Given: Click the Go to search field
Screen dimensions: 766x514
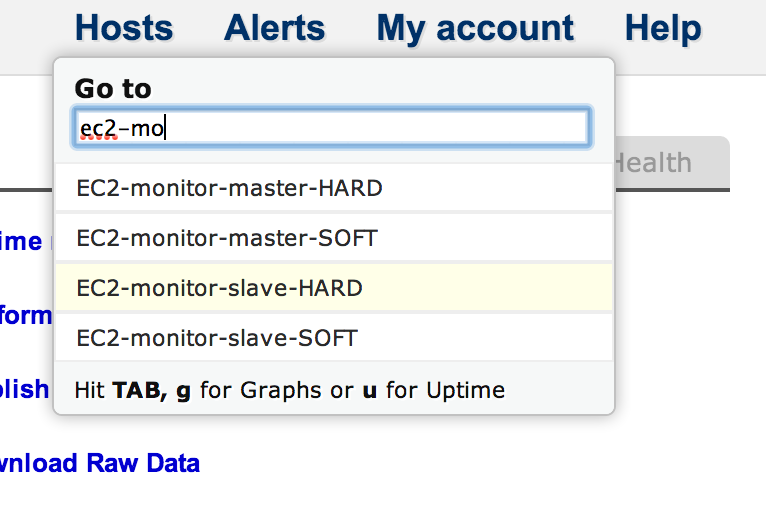Looking at the screenshot, I should pos(332,128).
